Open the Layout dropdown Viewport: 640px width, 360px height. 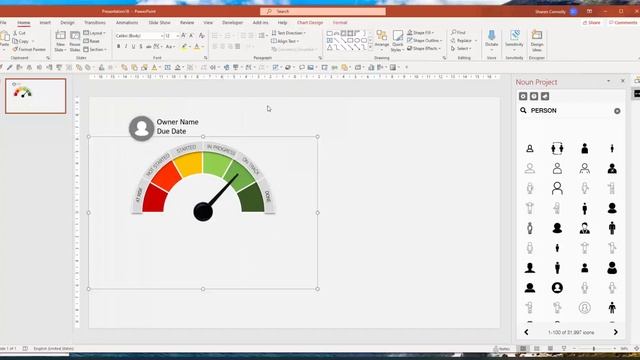(x=94, y=33)
